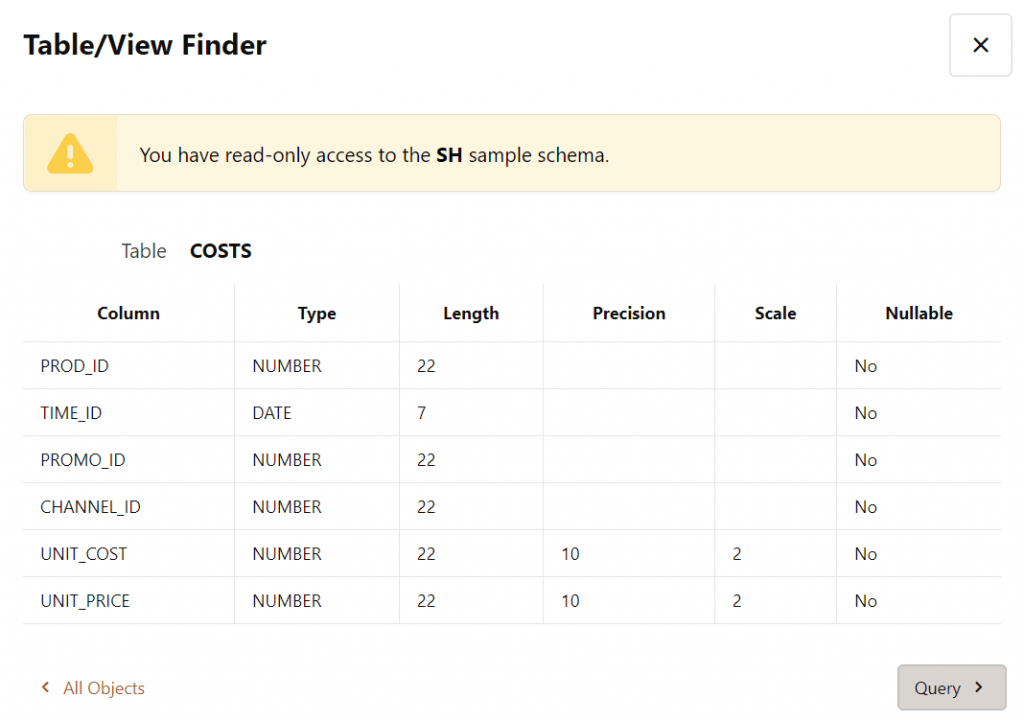Select the UNIT_COST column name

[84, 554]
